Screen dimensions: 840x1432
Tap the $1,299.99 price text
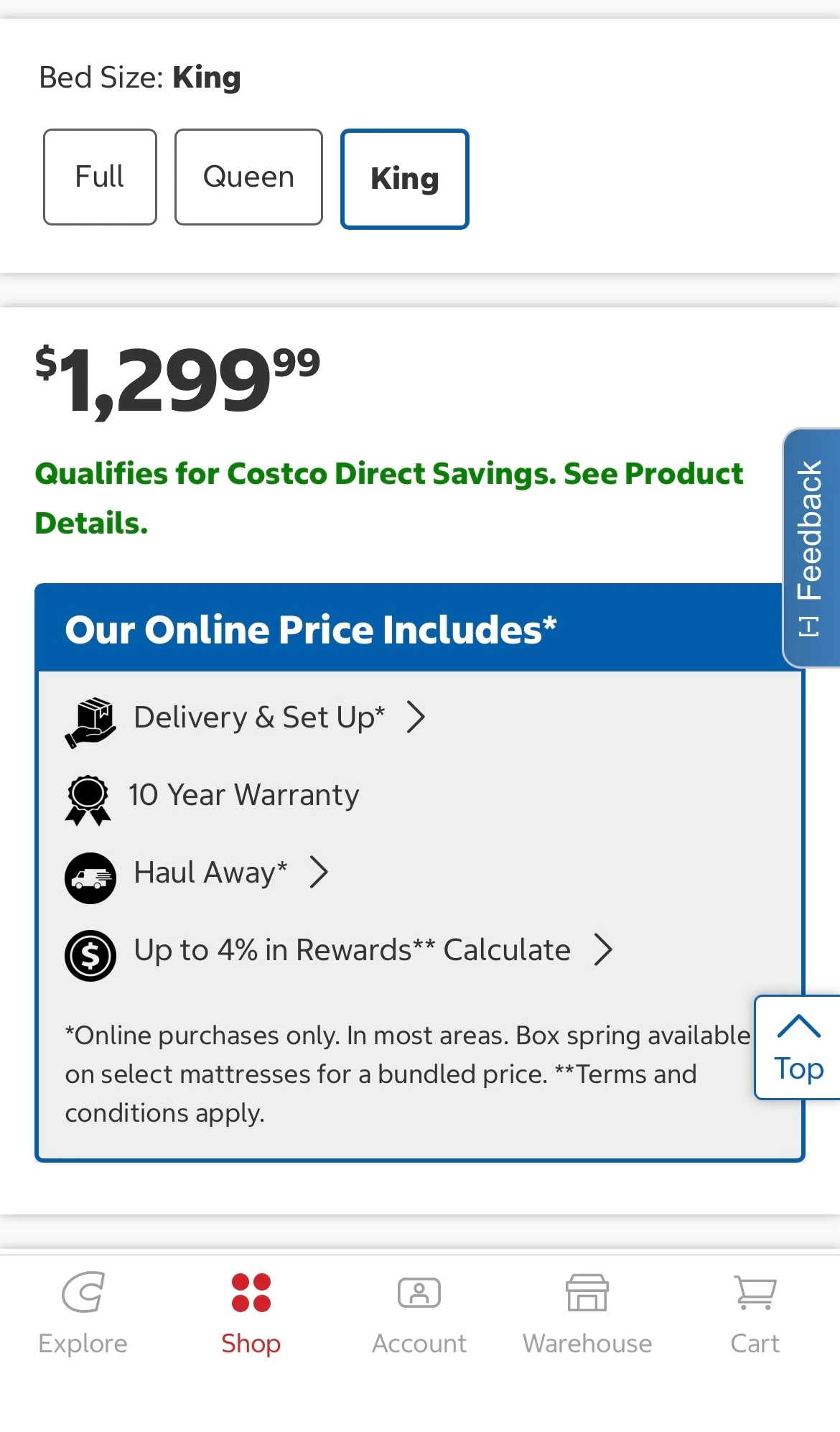177,379
